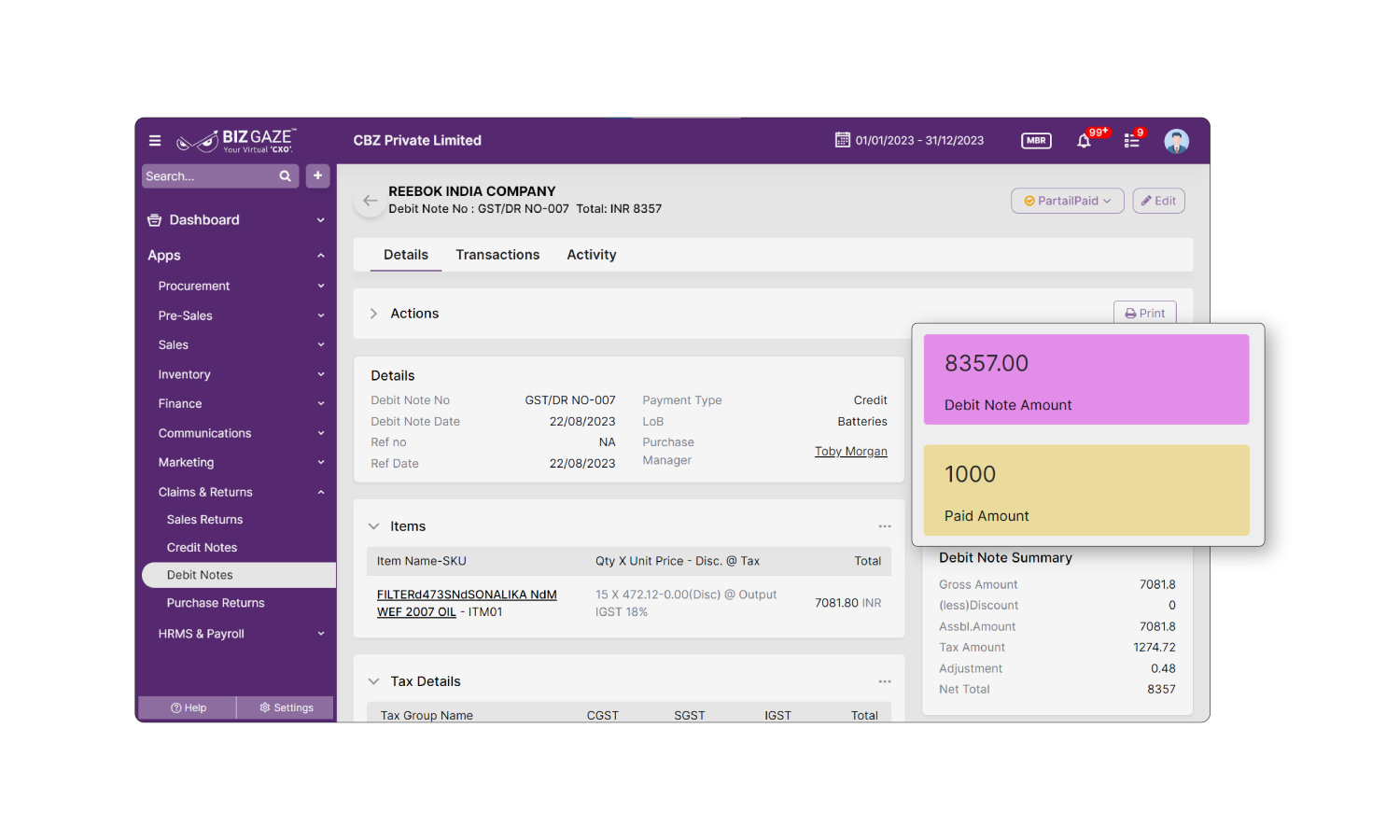Click the date range 01/01/2023 - 31/12/2023

919,141
